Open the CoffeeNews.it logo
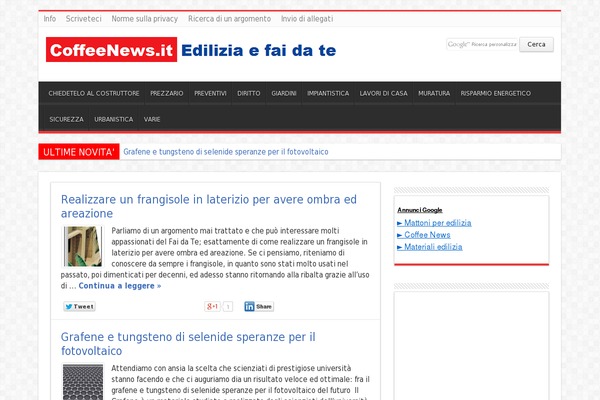The width and height of the screenshot is (600, 400). (111, 50)
